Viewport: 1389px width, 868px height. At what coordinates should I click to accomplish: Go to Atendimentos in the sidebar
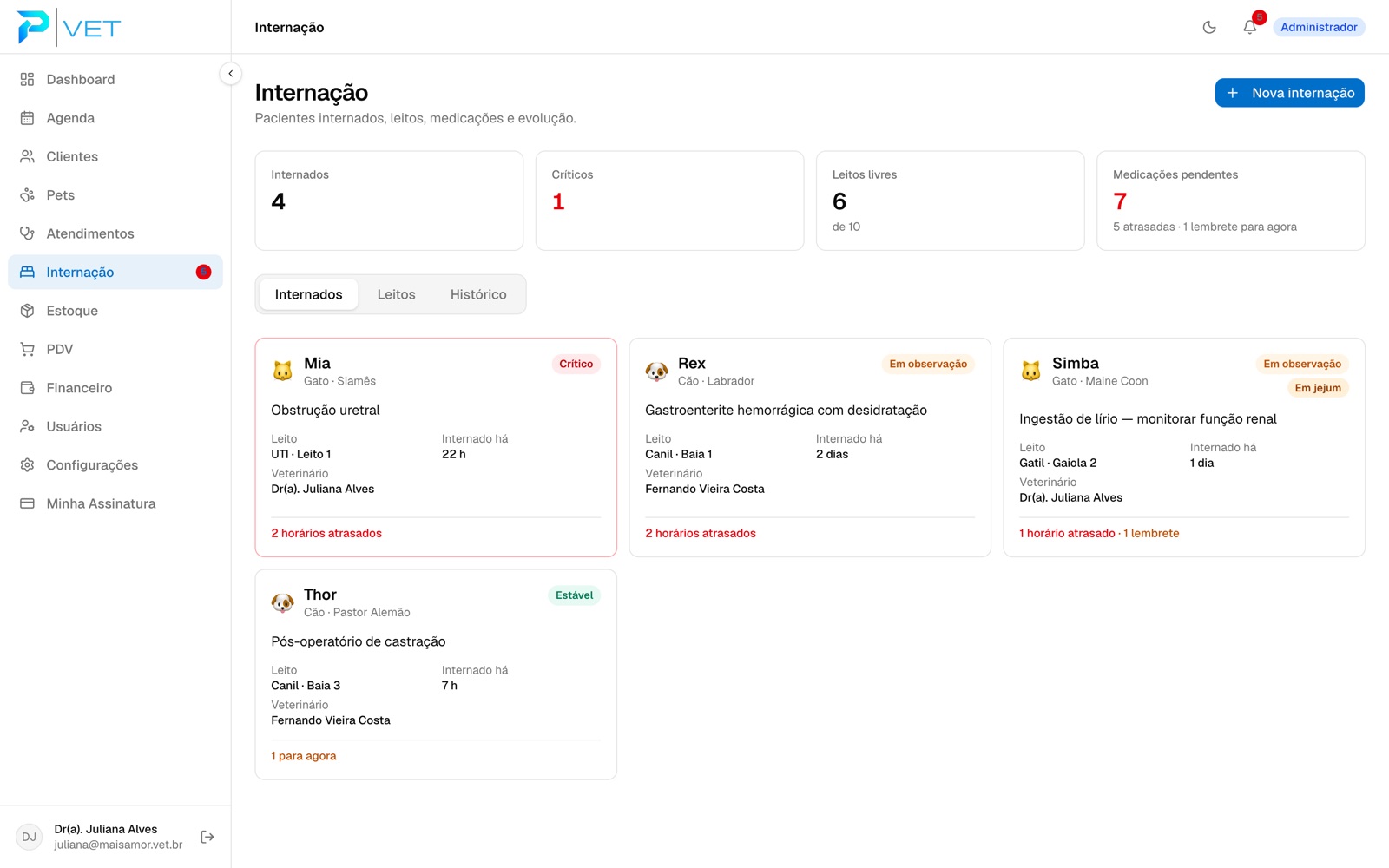tap(115, 233)
